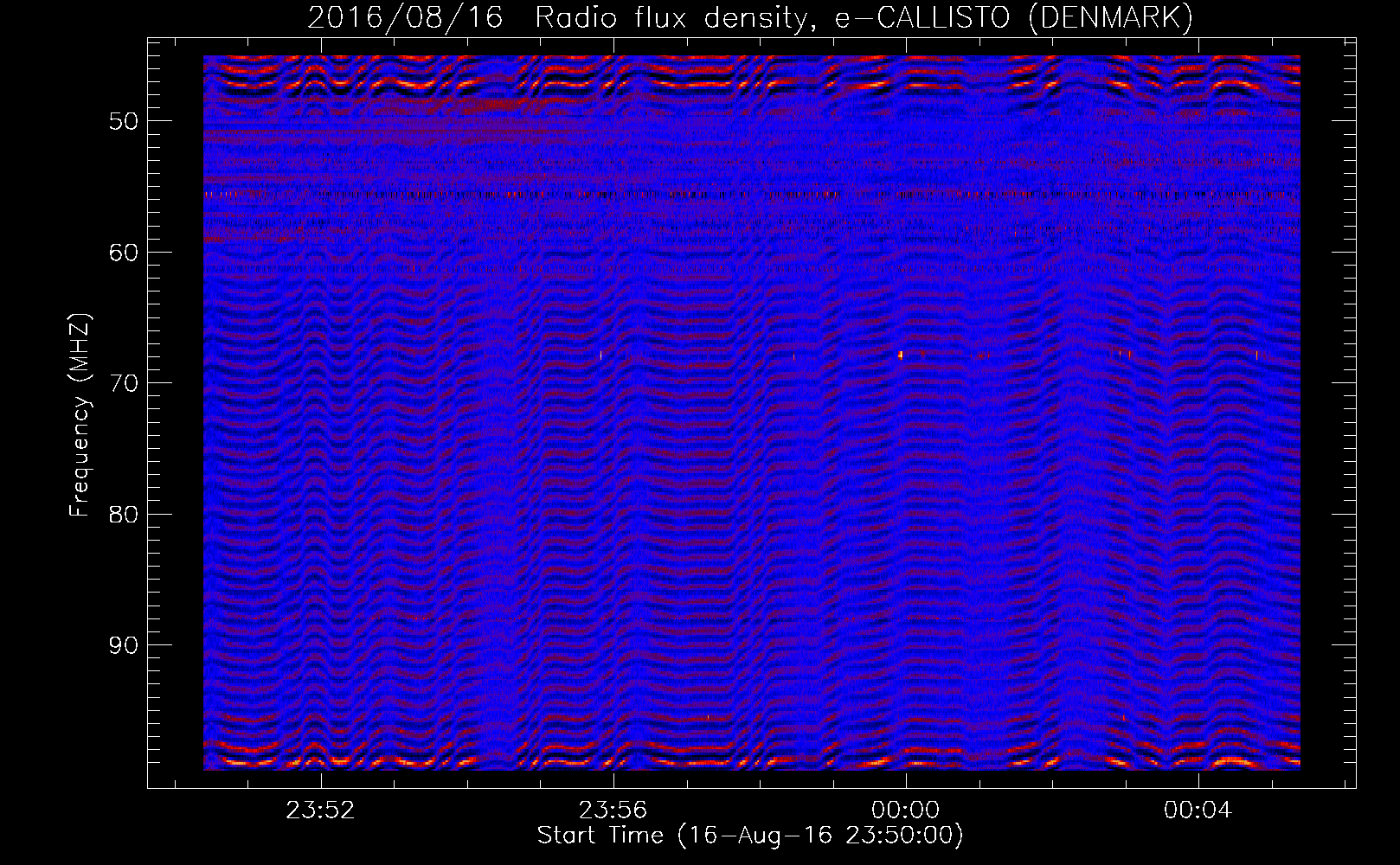1400x865 pixels.
Task: Select the 70 MHz tick label
Action: [124, 383]
